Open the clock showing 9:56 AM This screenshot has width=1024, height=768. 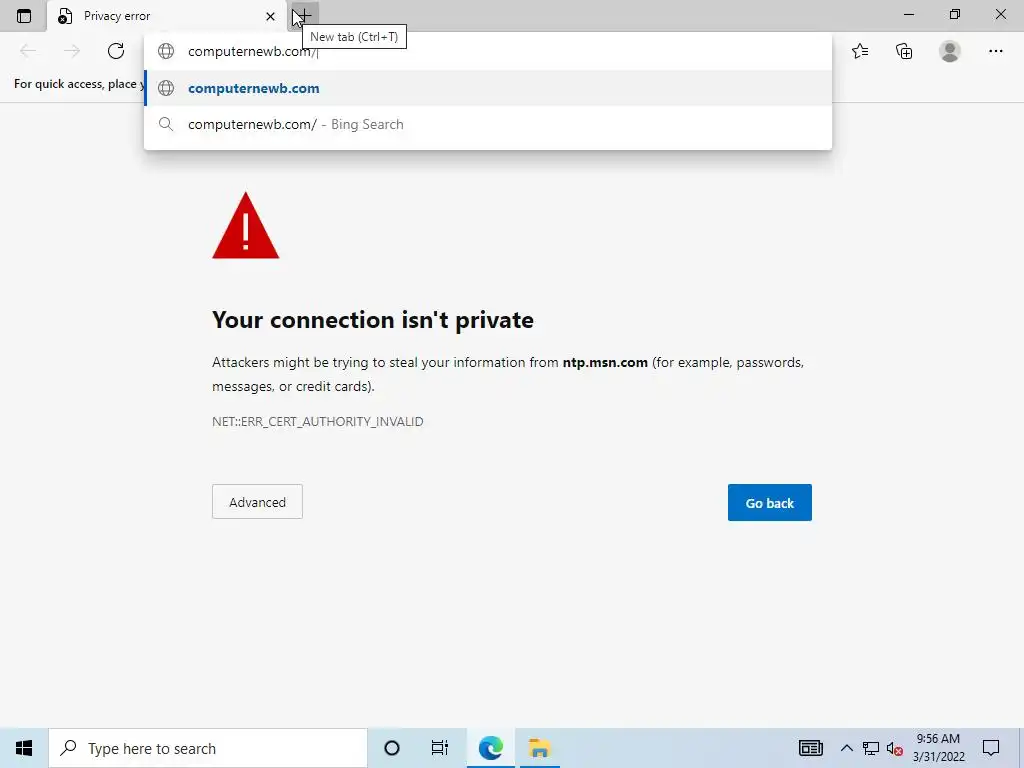(x=938, y=748)
